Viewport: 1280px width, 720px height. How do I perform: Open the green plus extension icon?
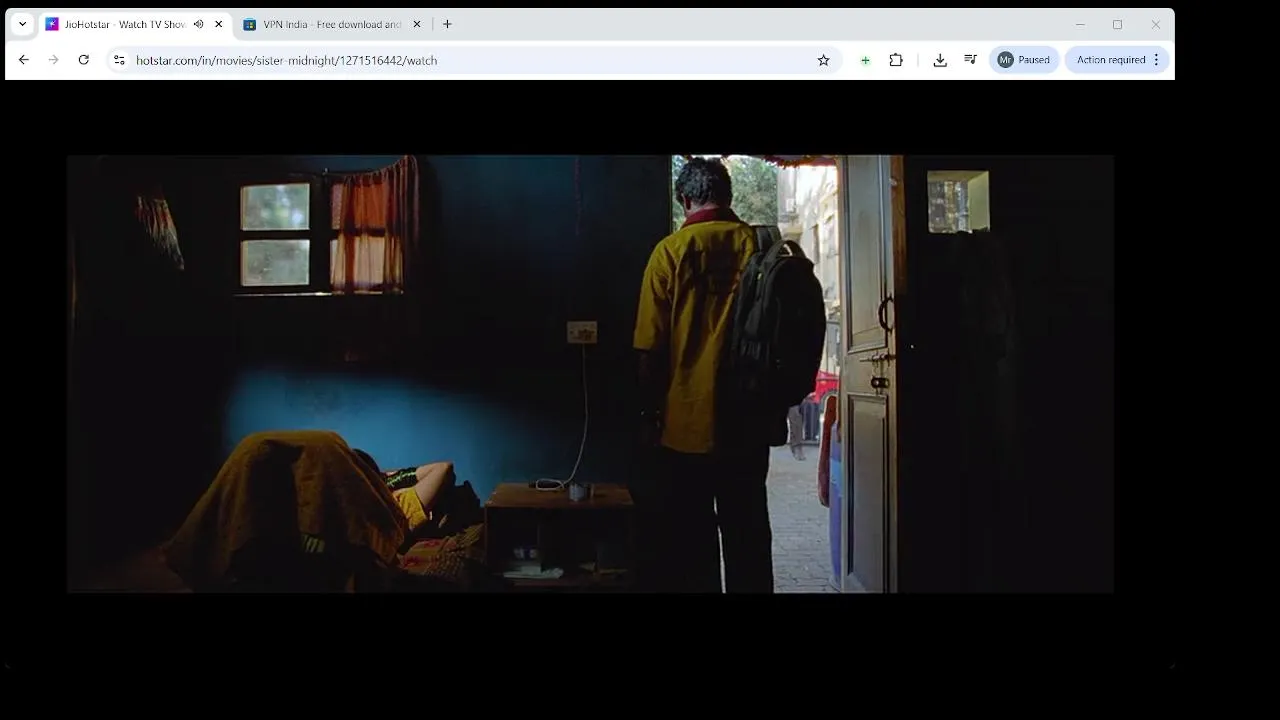tap(865, 60)
